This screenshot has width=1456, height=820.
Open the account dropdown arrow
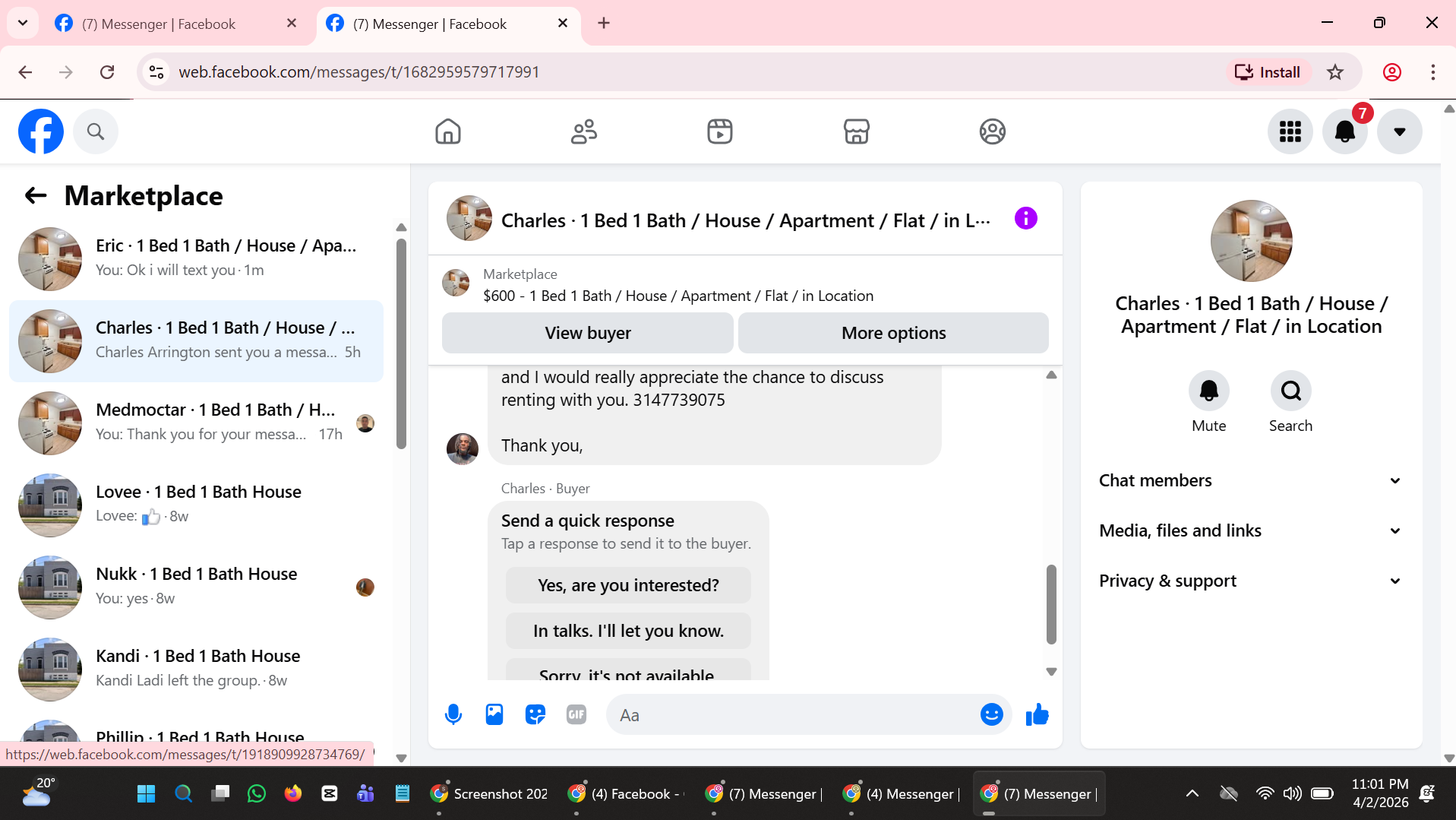(1400, 131)
